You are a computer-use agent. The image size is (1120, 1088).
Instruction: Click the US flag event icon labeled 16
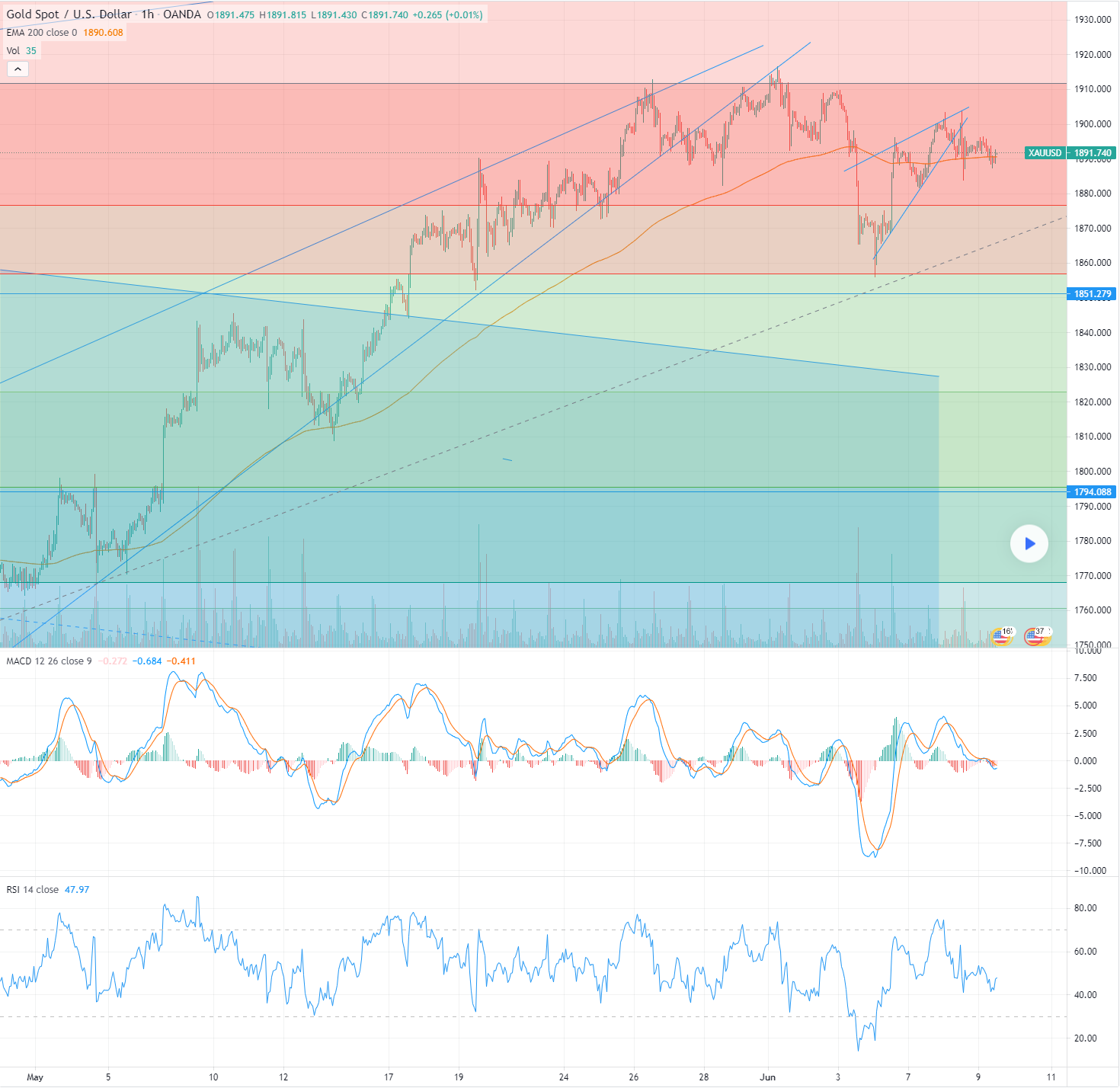(1001, 635)
